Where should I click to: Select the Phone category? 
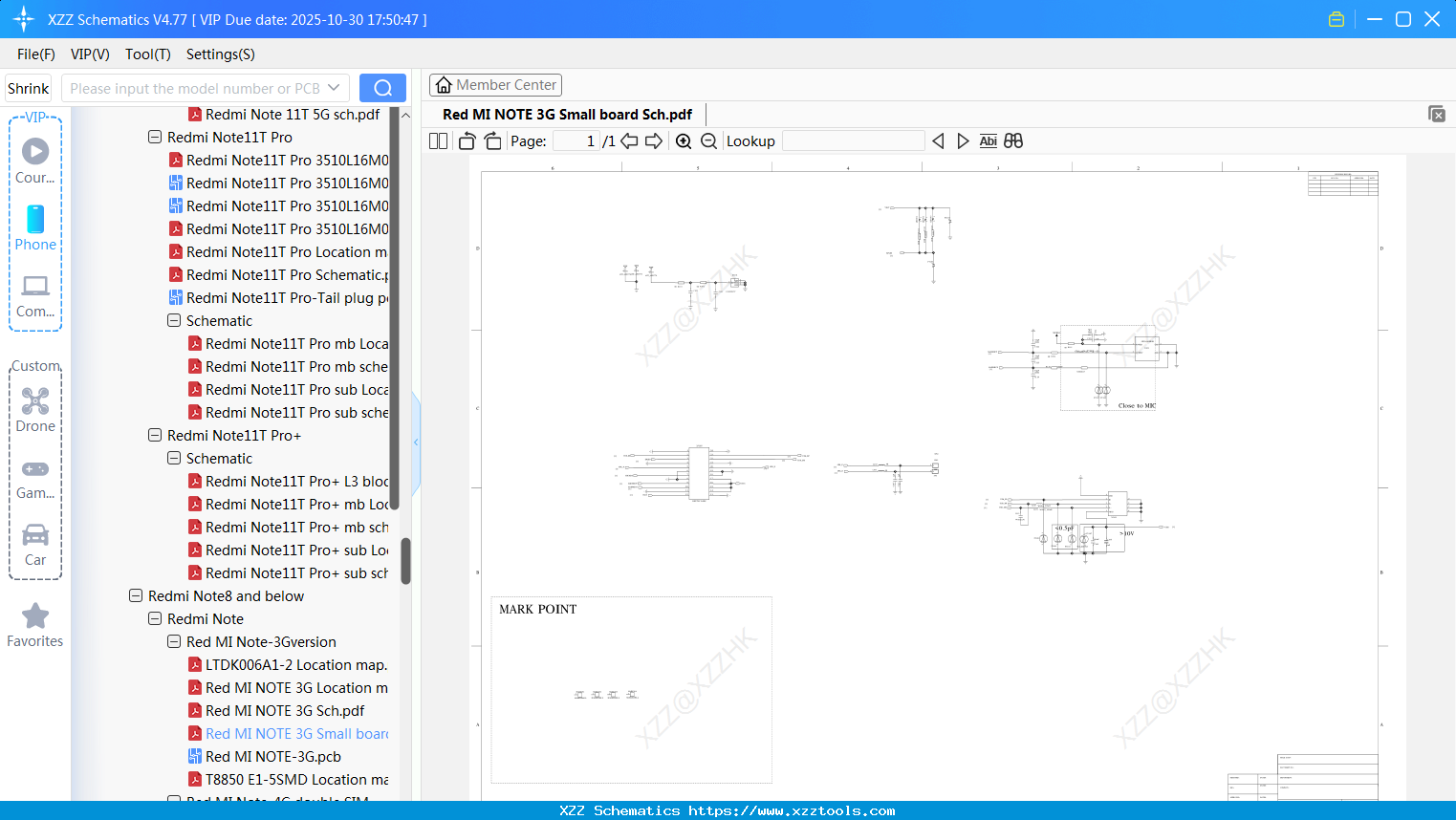coord(35,228)
